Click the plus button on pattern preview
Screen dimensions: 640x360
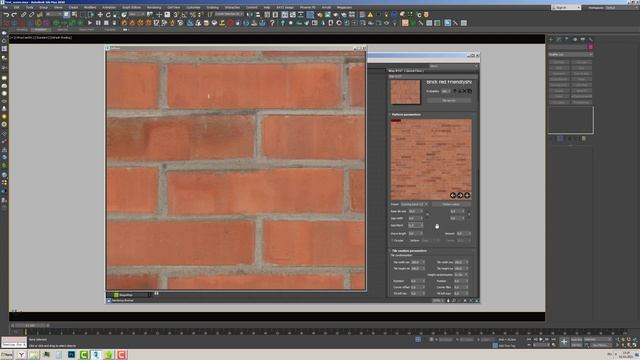(467, 195)
